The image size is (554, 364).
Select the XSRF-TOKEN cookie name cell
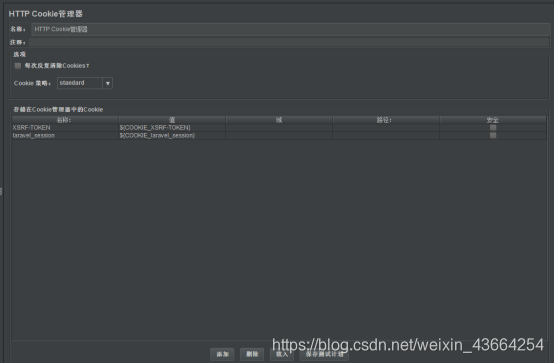[x=65, y=128]
